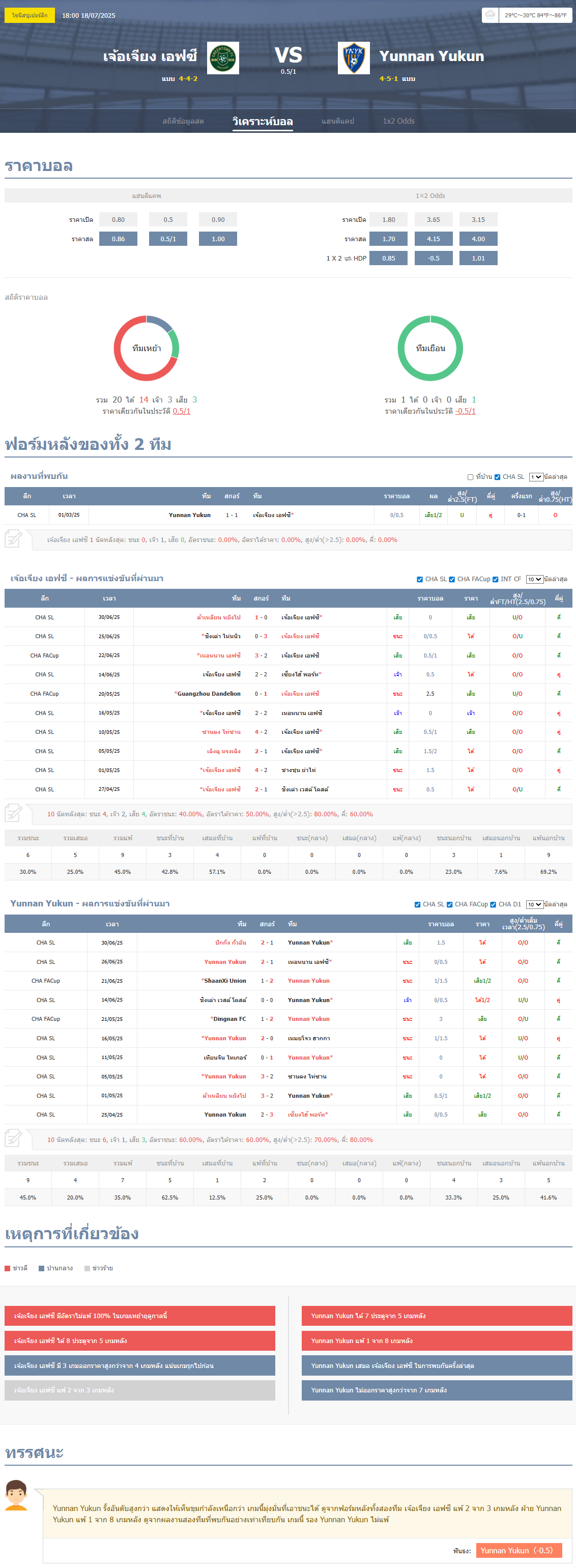Toggle CHA SL checkbox for Yunnan Yukun past results
The width and height of the screenshot is (576, 1568).
click(417, 904)
